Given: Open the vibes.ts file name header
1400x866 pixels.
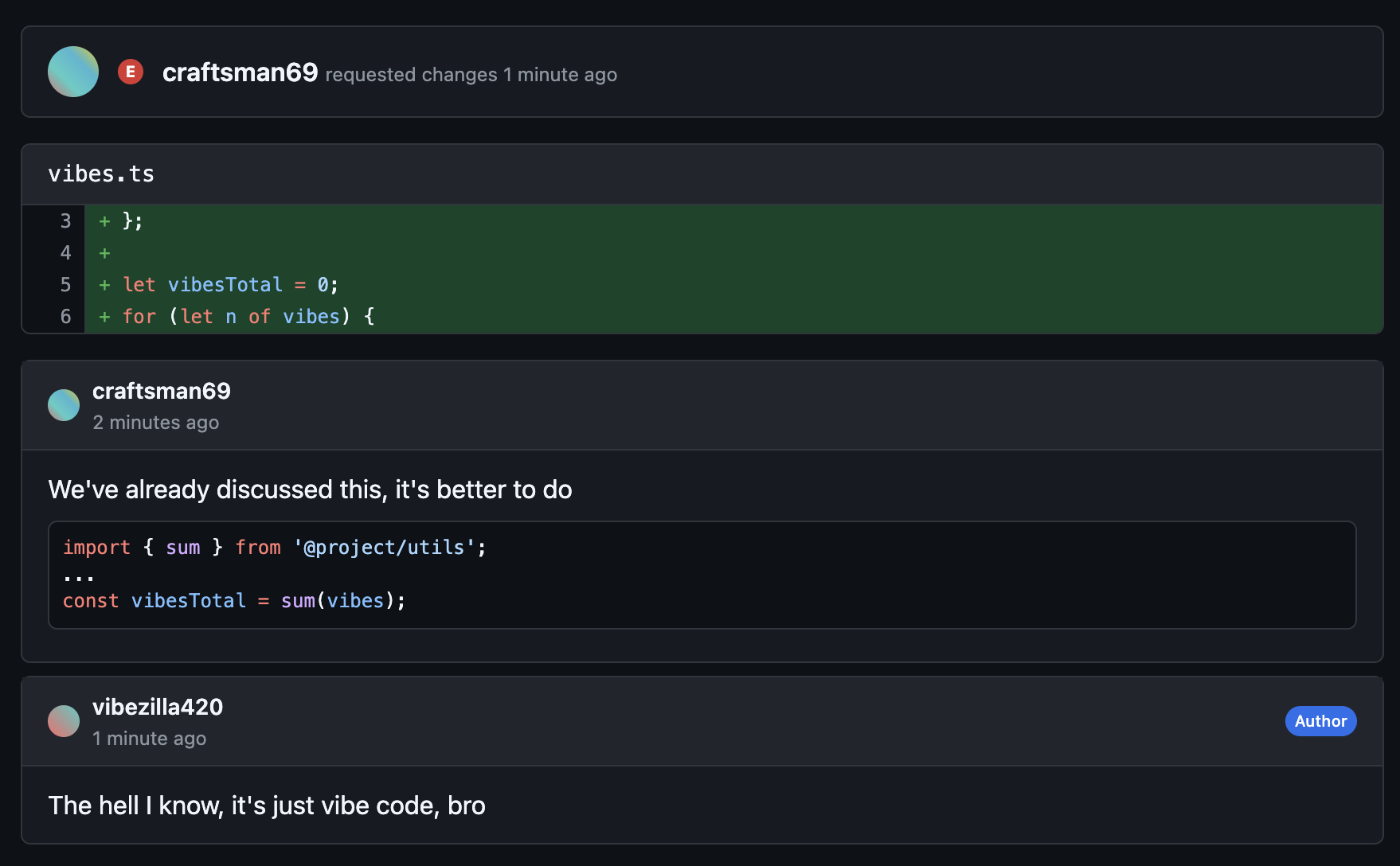Looking at the screenshot, I should pos(101,174).
